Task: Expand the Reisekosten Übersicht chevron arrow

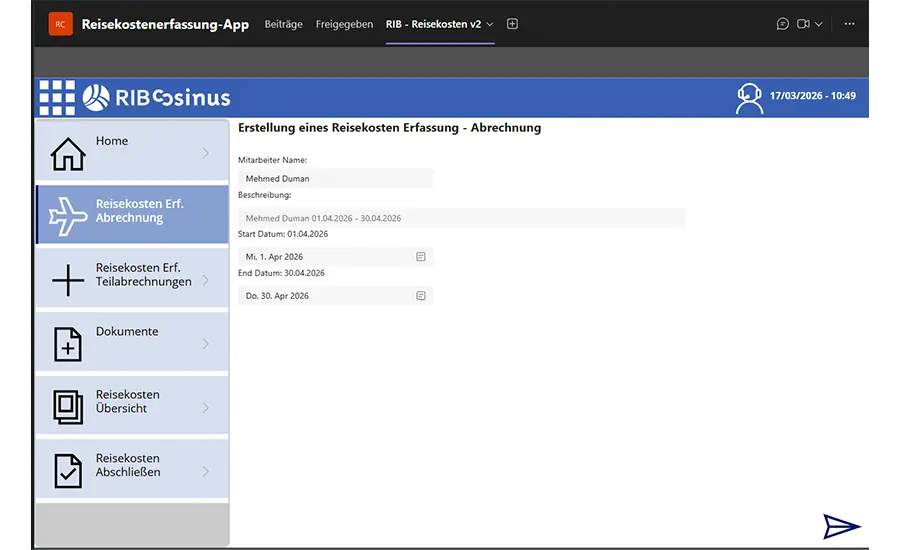Action: pos(205,408)
